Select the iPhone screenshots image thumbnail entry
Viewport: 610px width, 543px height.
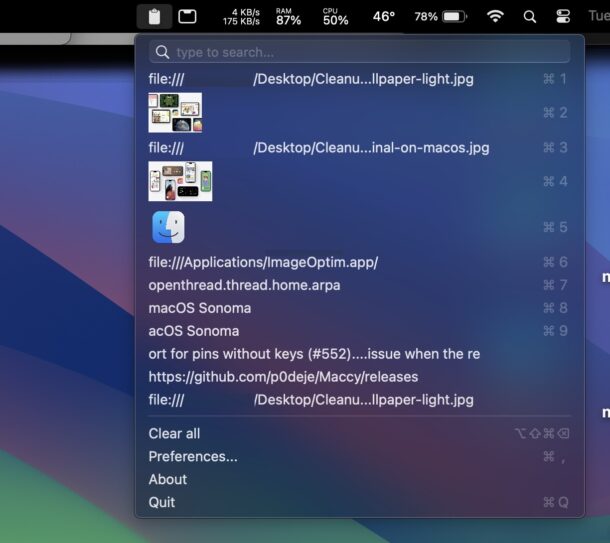click(180, 181)
